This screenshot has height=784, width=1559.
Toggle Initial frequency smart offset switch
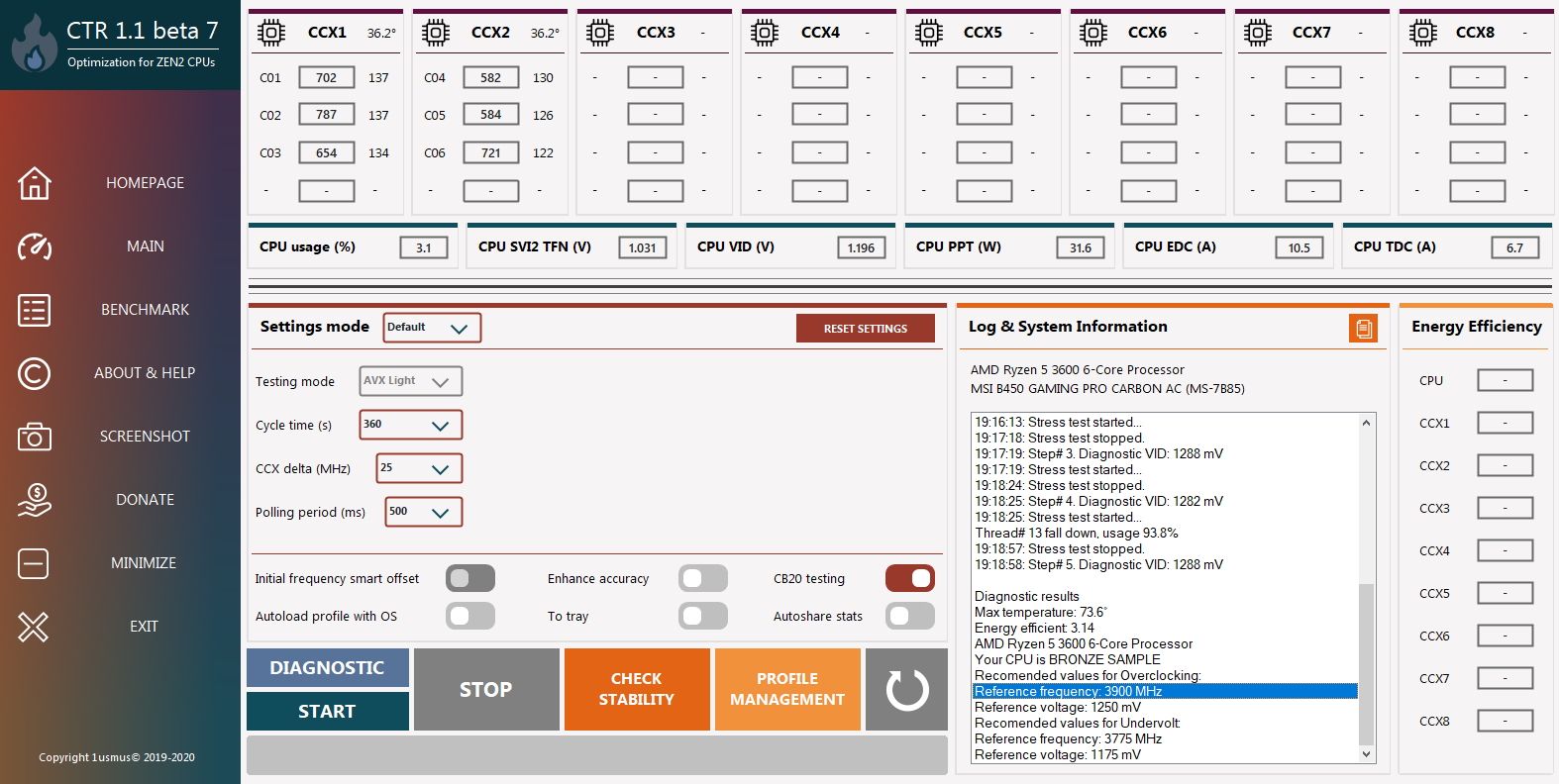coord(470,578)
